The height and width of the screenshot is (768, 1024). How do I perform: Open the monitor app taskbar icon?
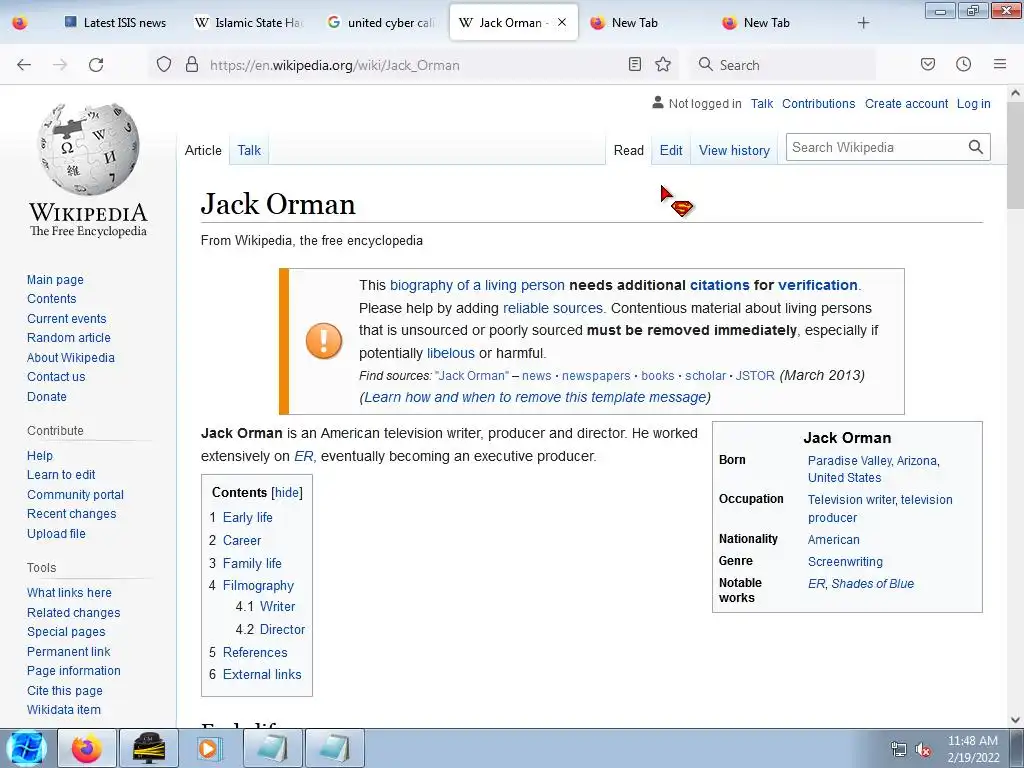pyautogui.click(x=149, y=748)
